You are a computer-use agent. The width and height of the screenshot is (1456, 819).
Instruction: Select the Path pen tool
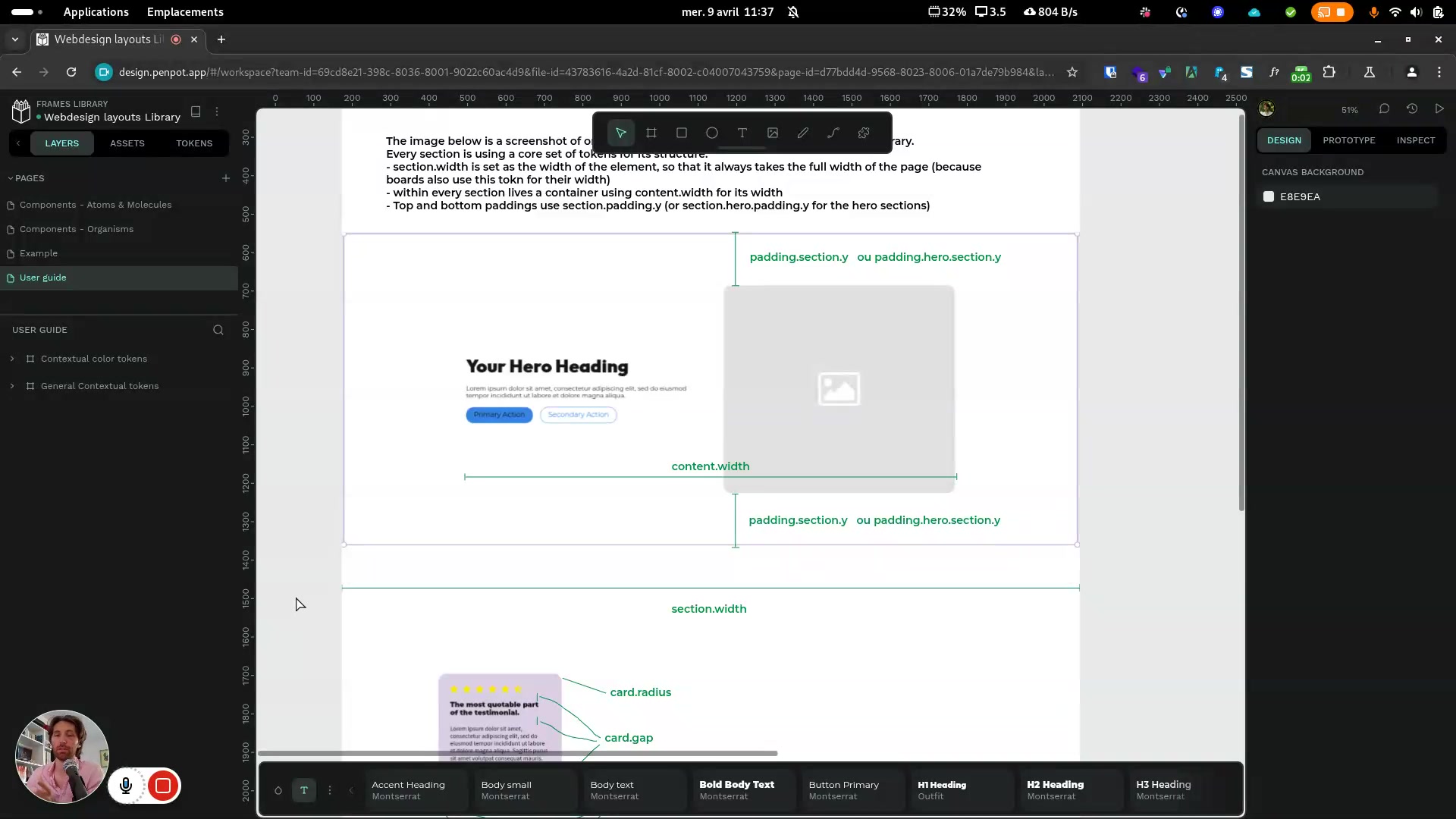point(833,133)
